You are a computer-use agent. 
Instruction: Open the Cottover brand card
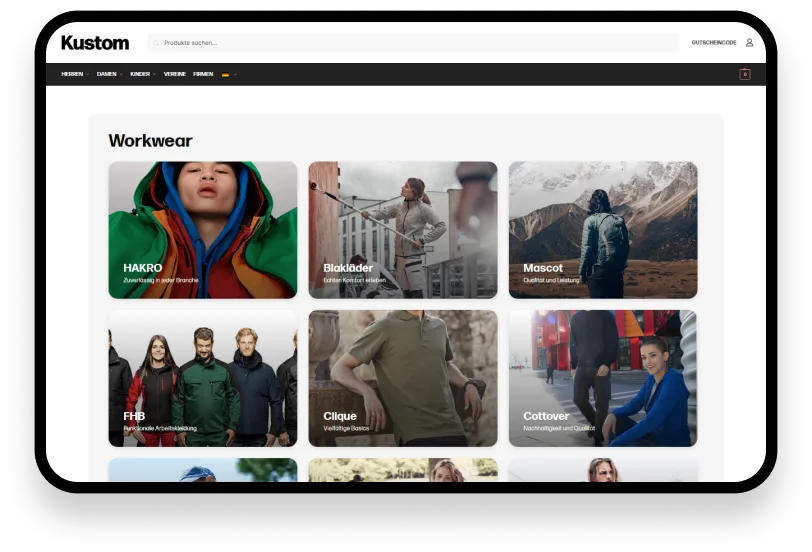click(x=603, y=378)
